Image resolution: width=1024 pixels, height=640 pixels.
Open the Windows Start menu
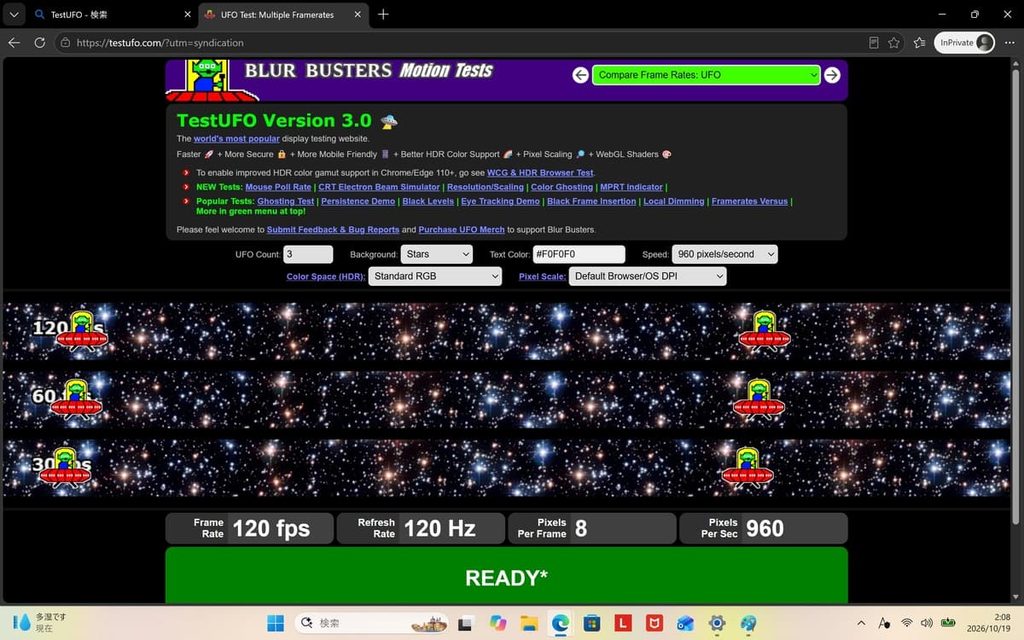pos(276,623)
